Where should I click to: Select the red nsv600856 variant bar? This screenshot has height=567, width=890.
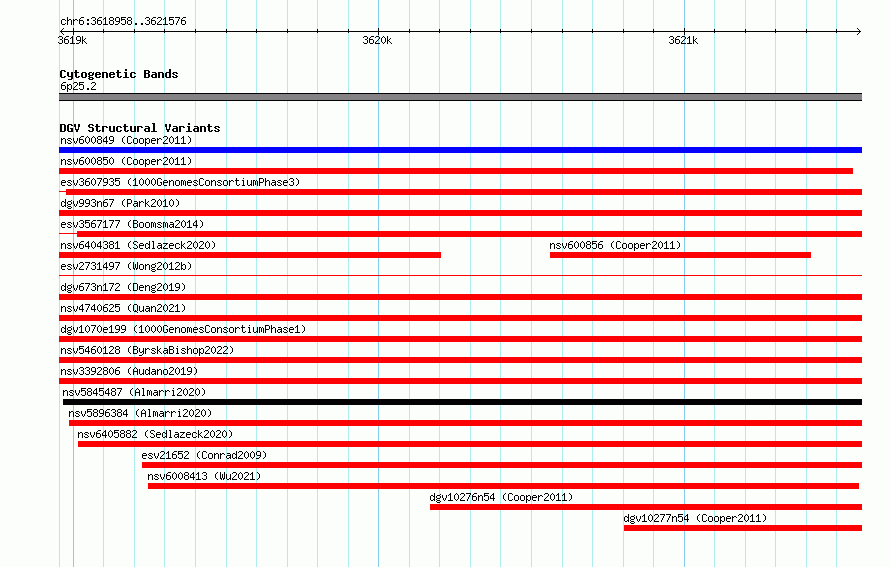(x=680, y=255)
